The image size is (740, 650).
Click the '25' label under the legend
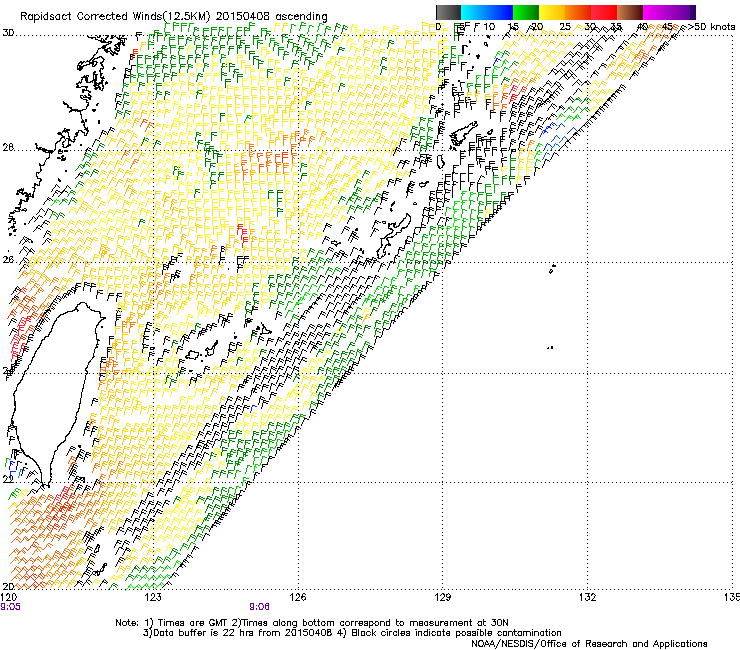click(x=565, y=27)
